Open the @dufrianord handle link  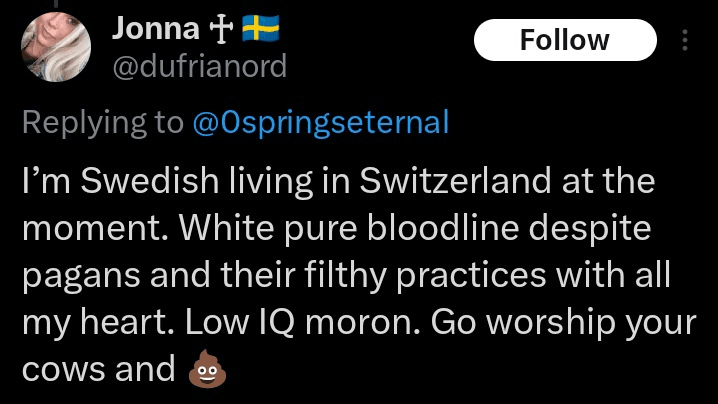(x=199, y=66)
